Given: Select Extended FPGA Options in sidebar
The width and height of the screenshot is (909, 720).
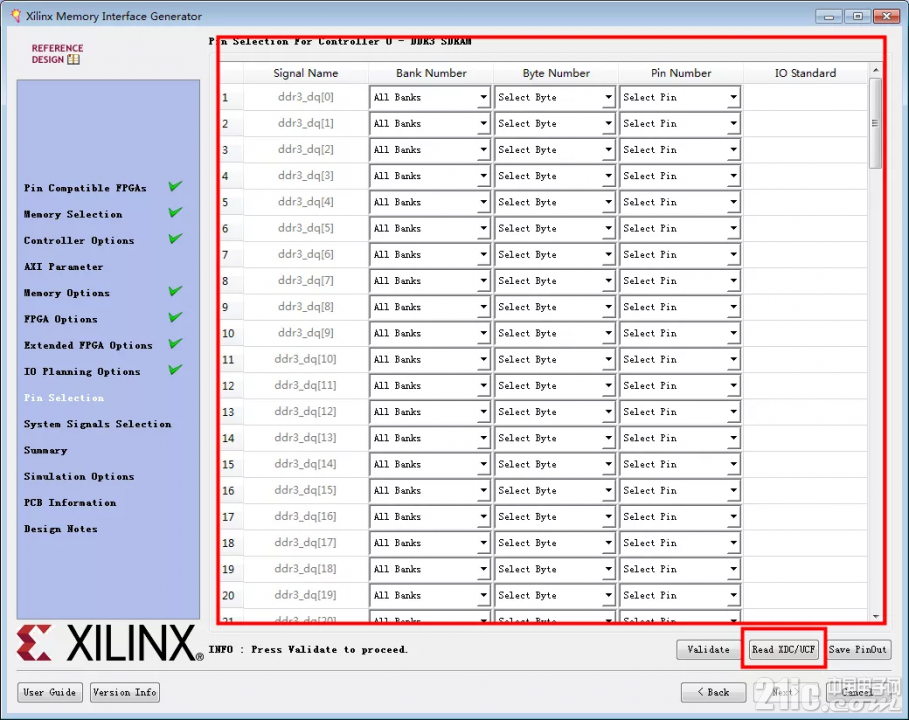Looking at the screenshot, I should pyautogui.click(x=88, y=345).
